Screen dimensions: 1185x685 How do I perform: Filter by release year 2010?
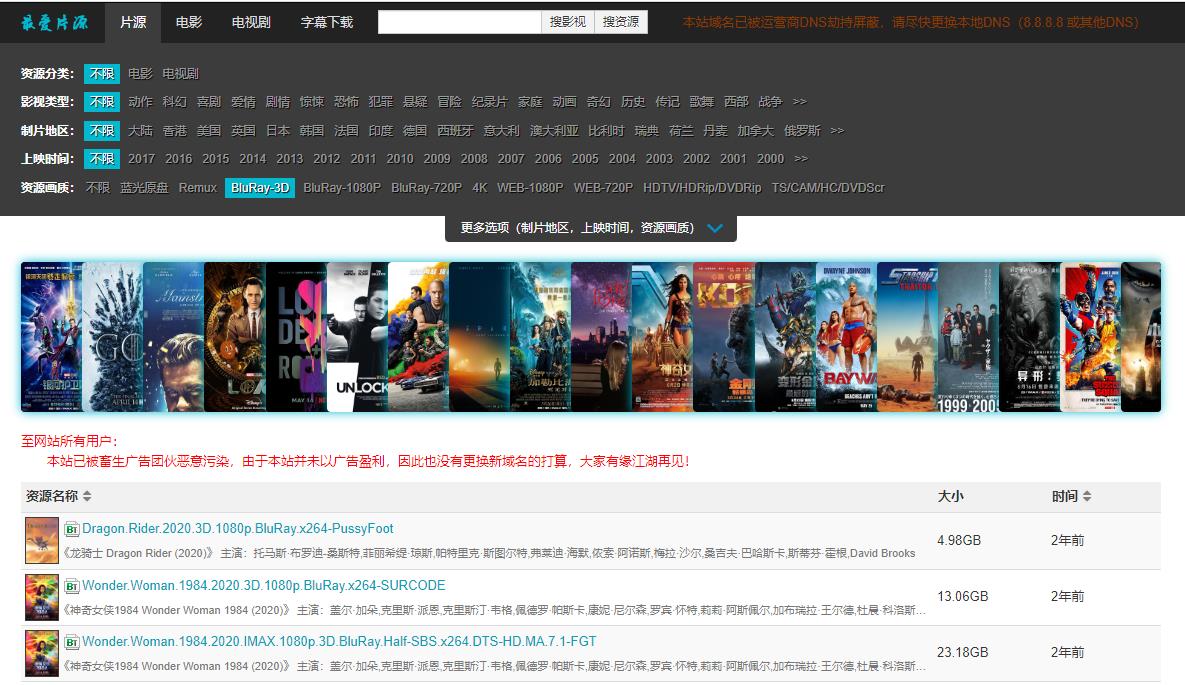400,159
